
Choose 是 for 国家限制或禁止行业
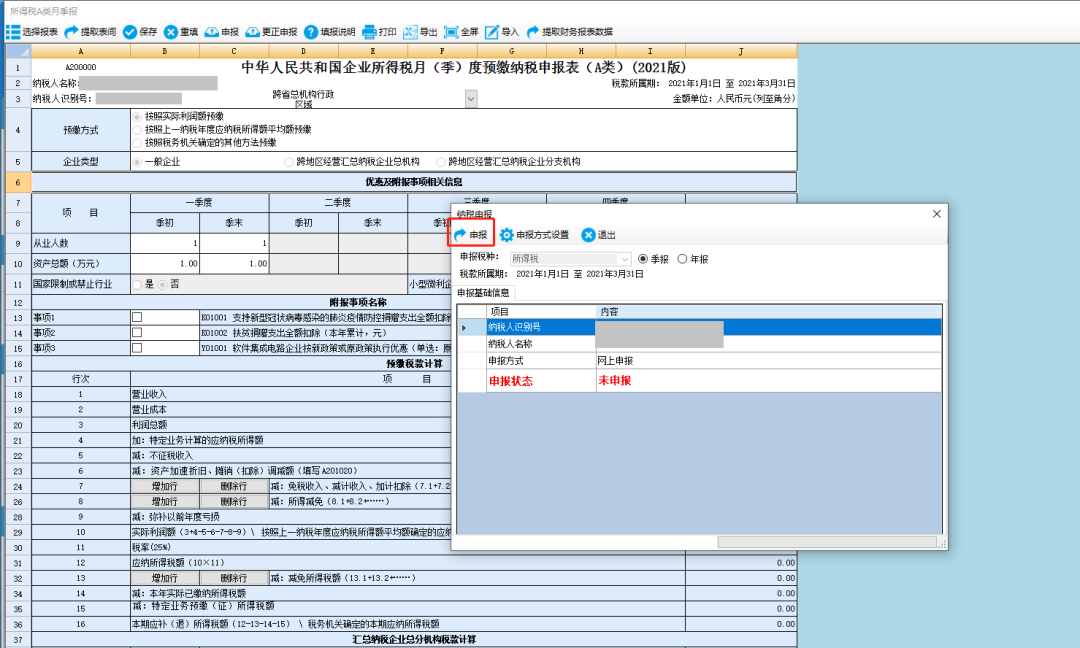tap(143, 284)
